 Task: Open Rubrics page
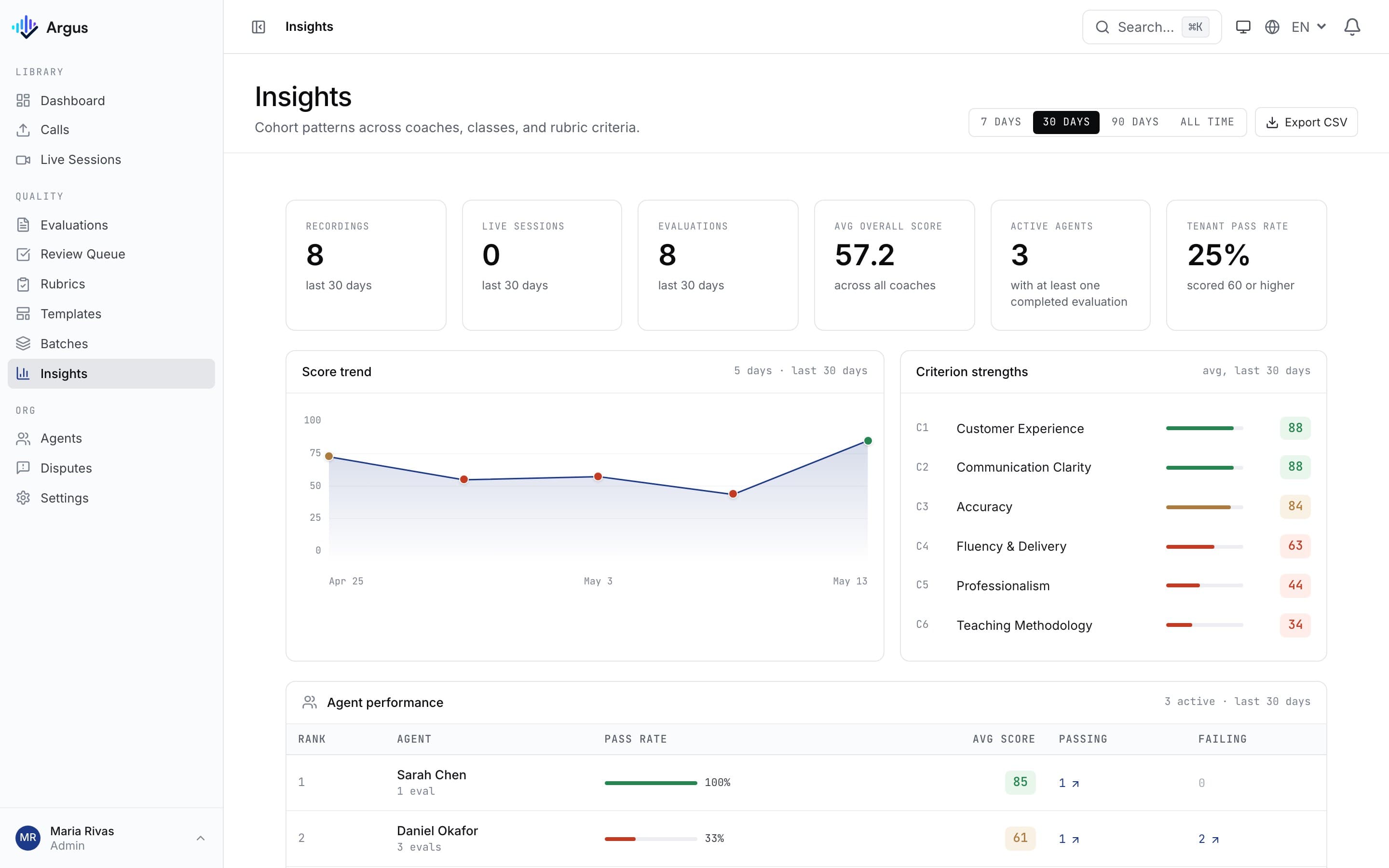(111, 284)
